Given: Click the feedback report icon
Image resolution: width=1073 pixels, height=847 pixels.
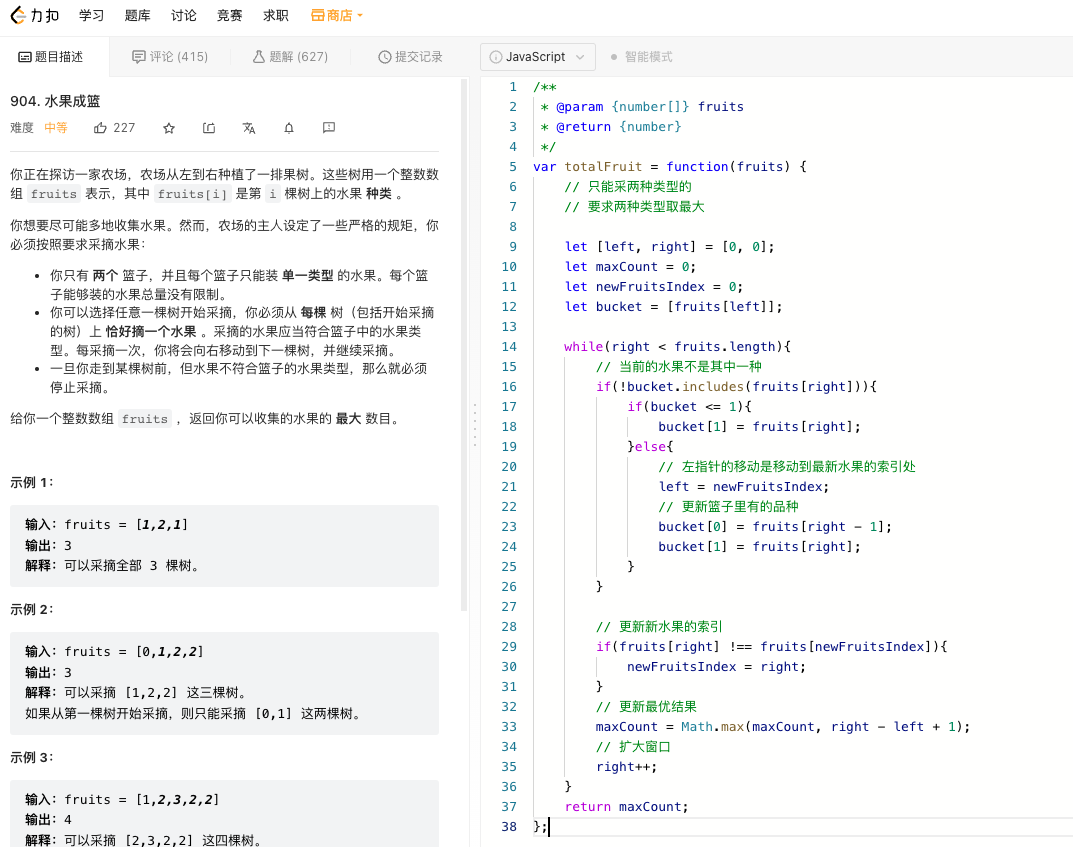Looking at the screenshot, I should [328, 128].
